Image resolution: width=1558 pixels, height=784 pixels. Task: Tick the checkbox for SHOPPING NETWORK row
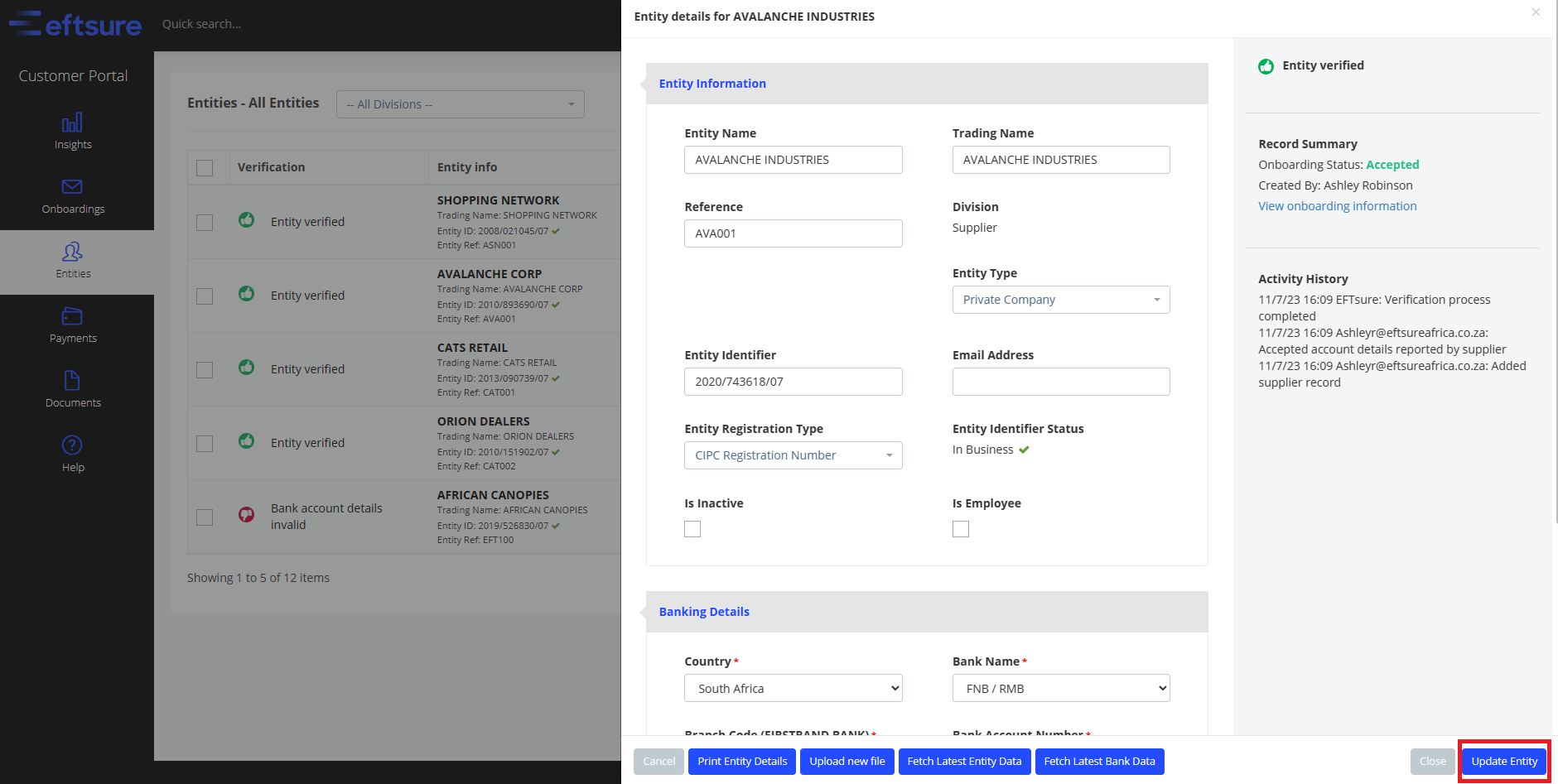(x=205, y=223)
